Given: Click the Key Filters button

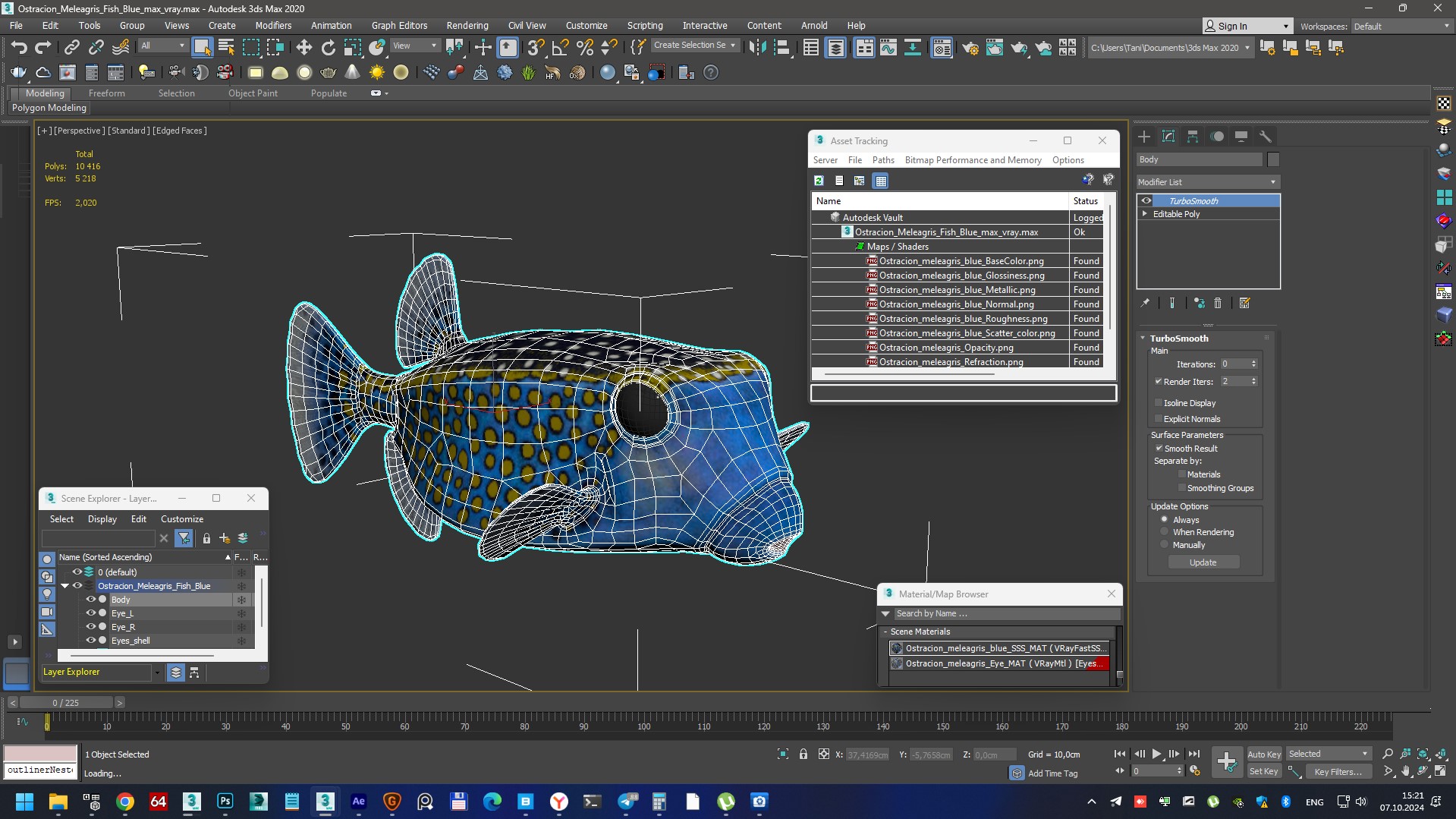Looking at the screenshot, I should click(1338, 771).
